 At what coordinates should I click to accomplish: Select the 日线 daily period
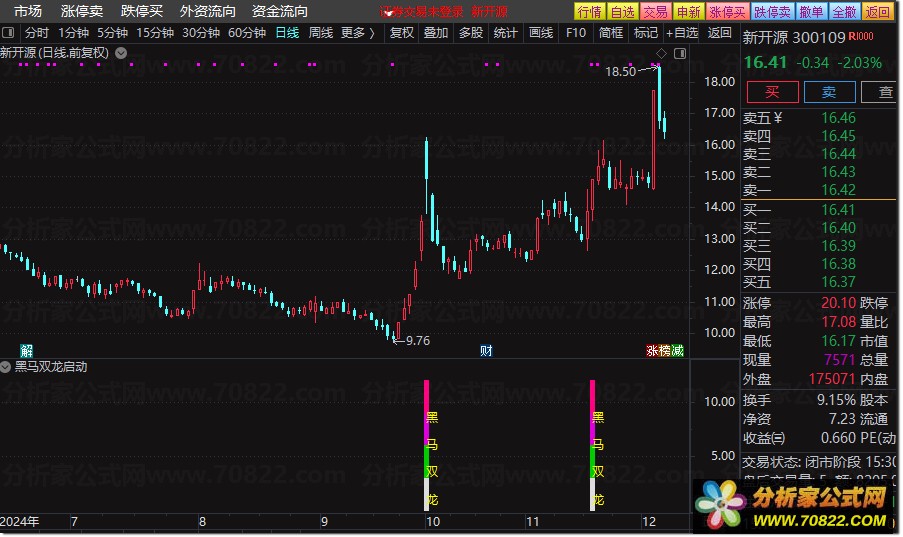point(287,33)
